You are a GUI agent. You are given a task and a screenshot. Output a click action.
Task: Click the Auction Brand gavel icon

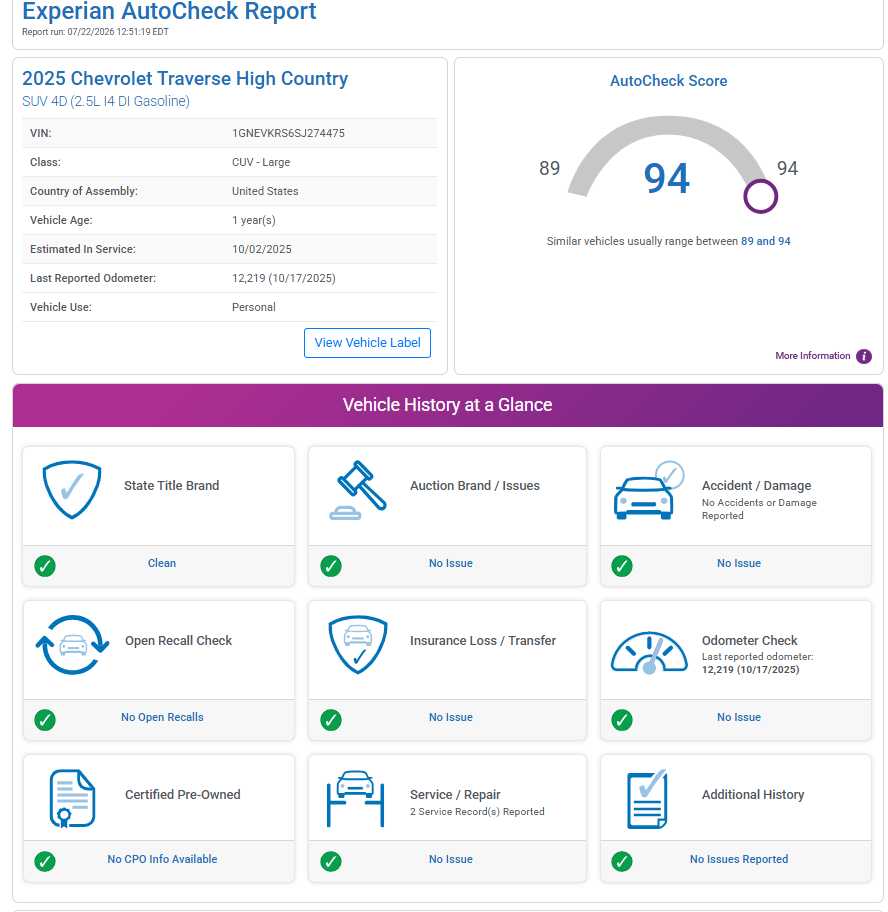358,490
